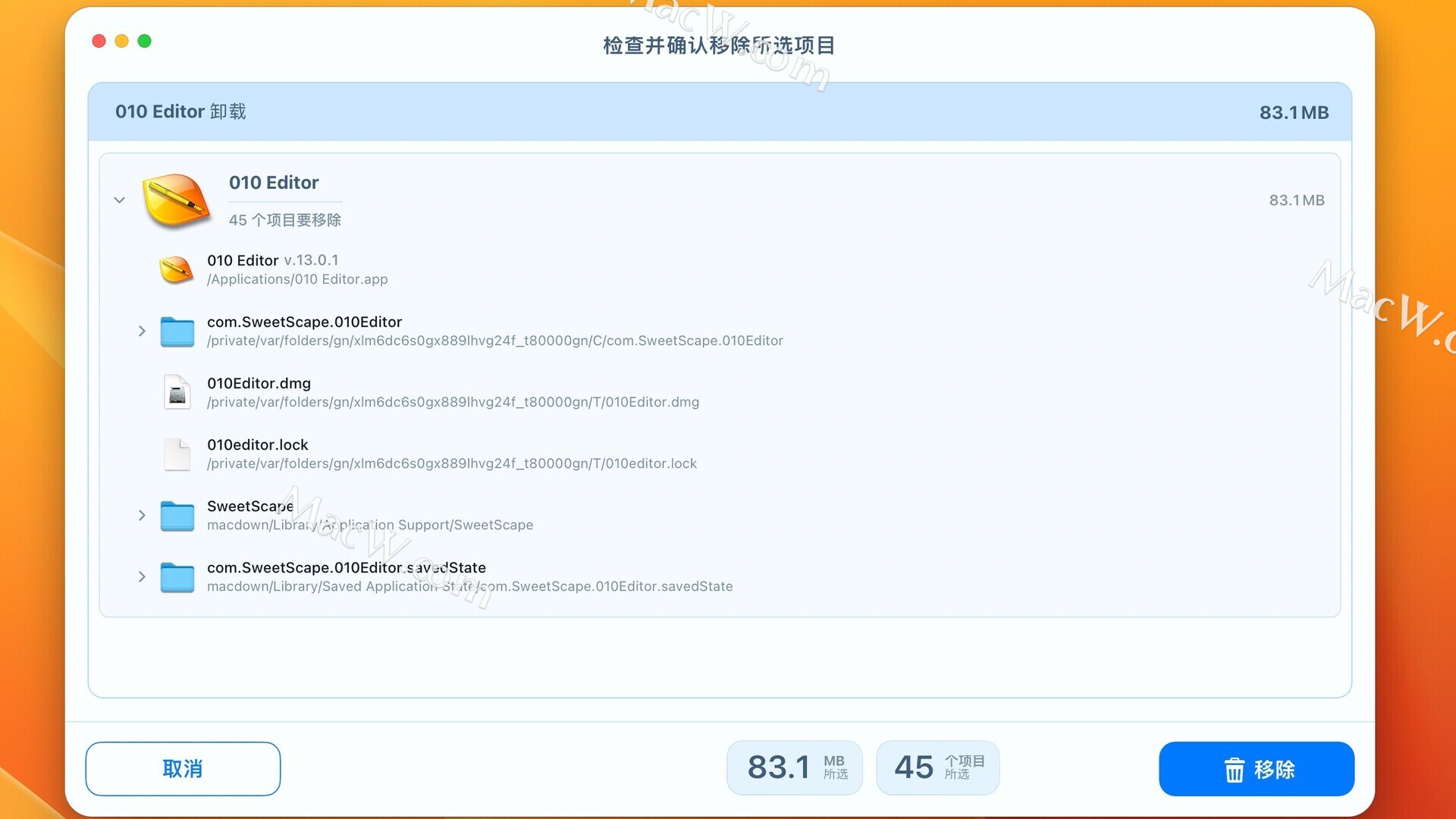Click the large 010 Editor app icon

(x=177, y=201)
